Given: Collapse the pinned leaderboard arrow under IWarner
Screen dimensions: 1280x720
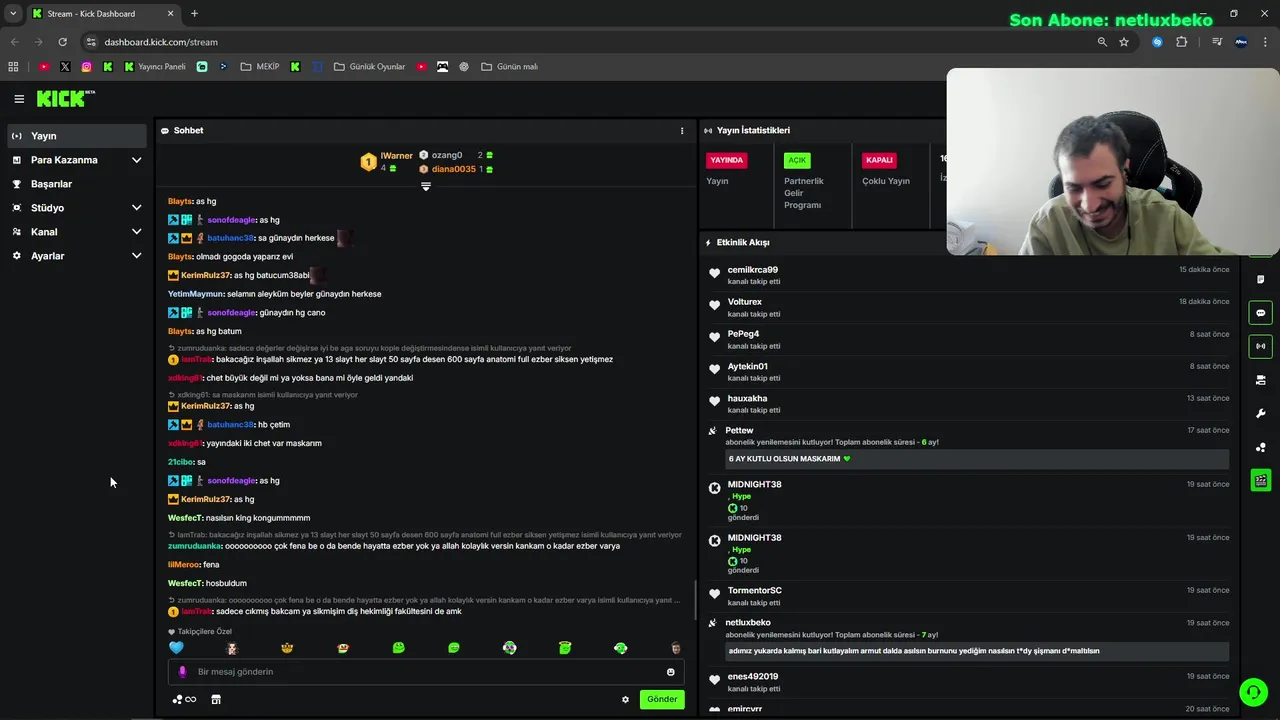Looking at the screenshot, I should pyautogui.click(x=426, y=186).
